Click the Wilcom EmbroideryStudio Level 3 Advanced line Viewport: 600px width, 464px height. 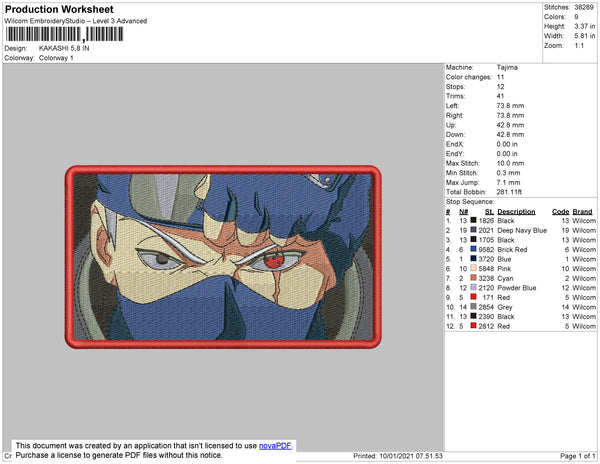coord(76,21)
